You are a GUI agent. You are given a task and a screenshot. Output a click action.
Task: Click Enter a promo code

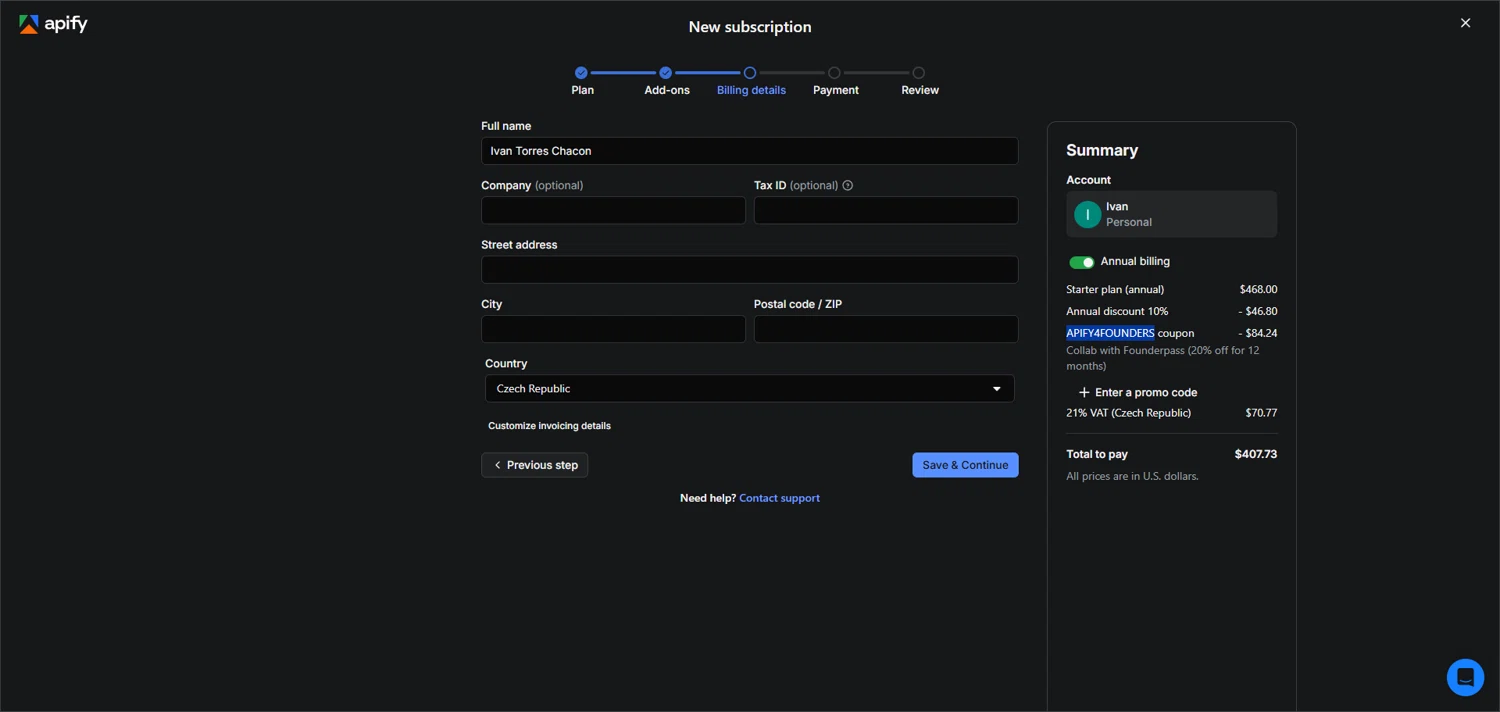click(x=1146, y=392)
